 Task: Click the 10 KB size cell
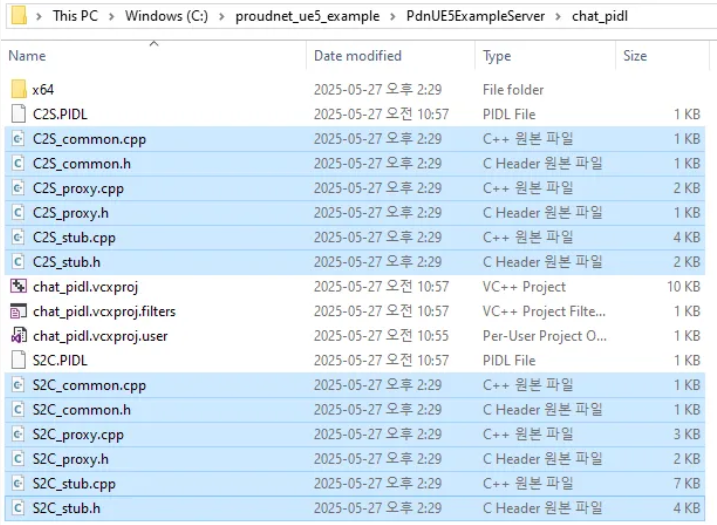click(683, 287)
